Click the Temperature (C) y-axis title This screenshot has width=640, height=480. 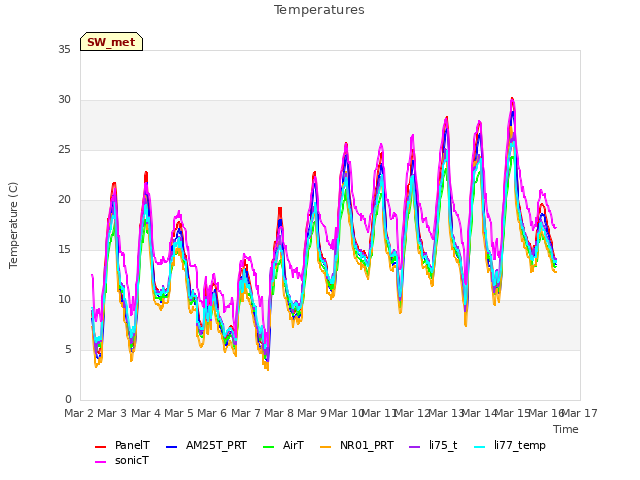pos(13,225)
